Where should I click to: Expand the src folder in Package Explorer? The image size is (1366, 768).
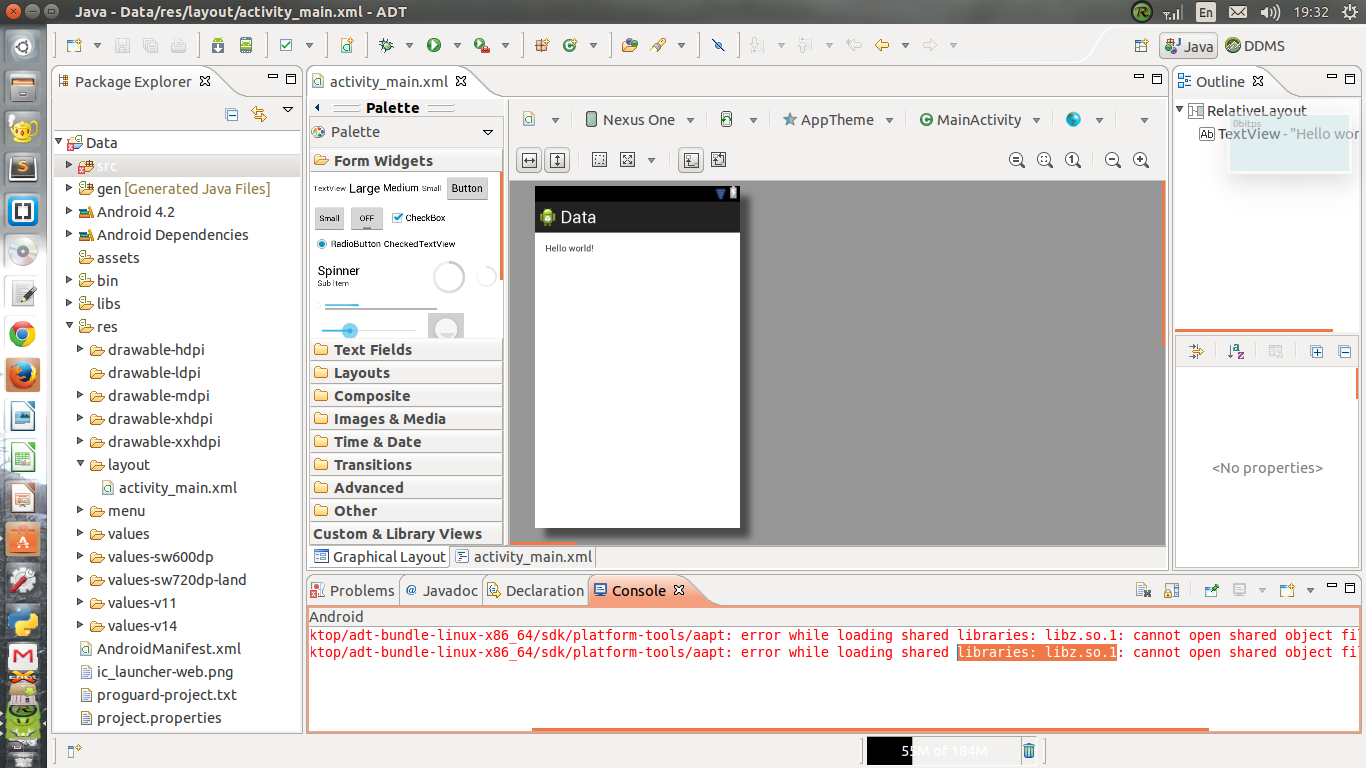pos(69,166)
